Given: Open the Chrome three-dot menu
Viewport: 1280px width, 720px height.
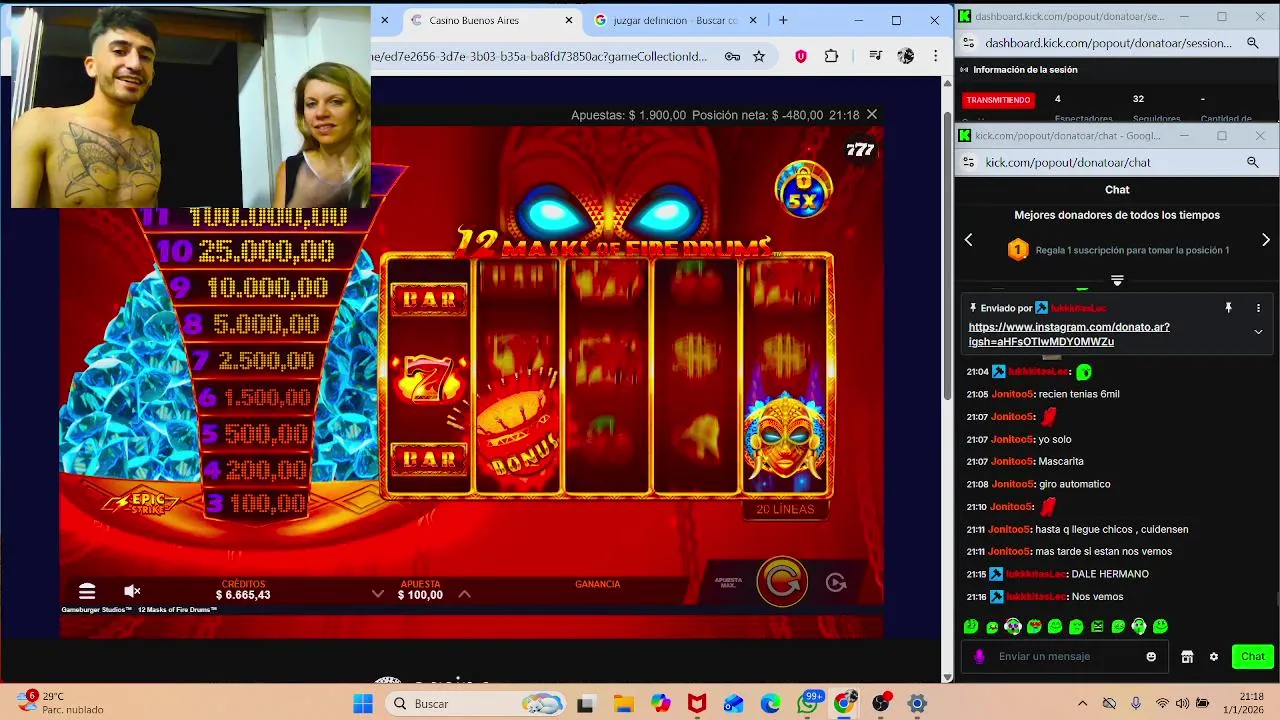Looking at the screenshot, I should coord(936,57).
